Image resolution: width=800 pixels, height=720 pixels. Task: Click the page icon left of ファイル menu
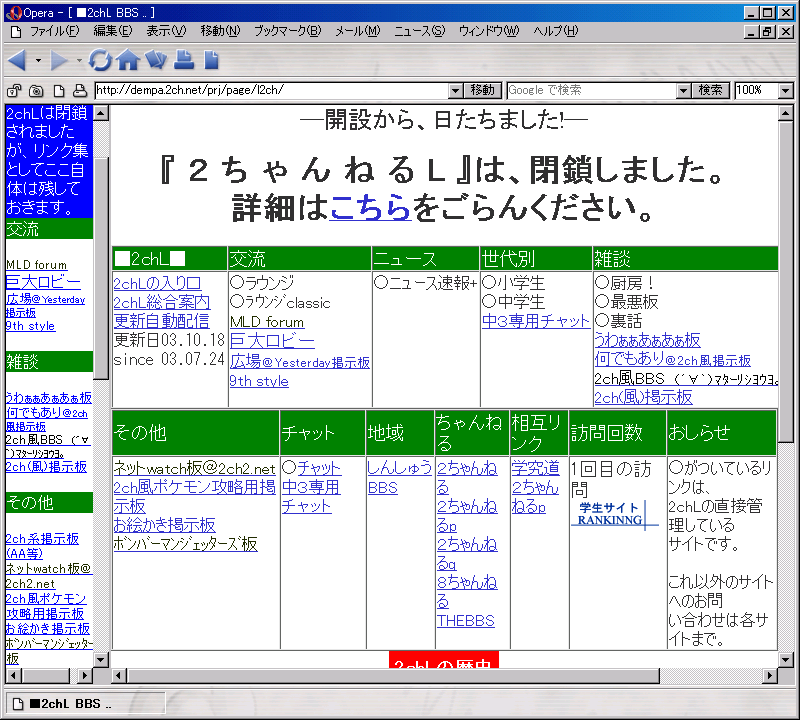click(x=16, y=32)
